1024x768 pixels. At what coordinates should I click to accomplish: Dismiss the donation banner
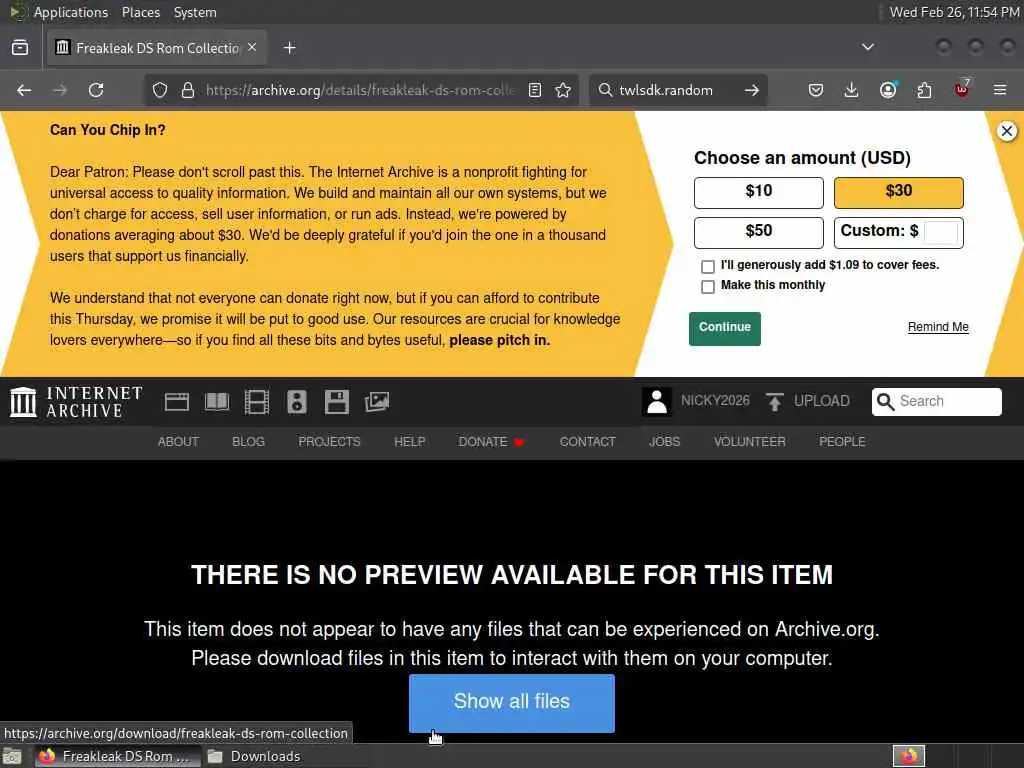[x=1007, y=131]
